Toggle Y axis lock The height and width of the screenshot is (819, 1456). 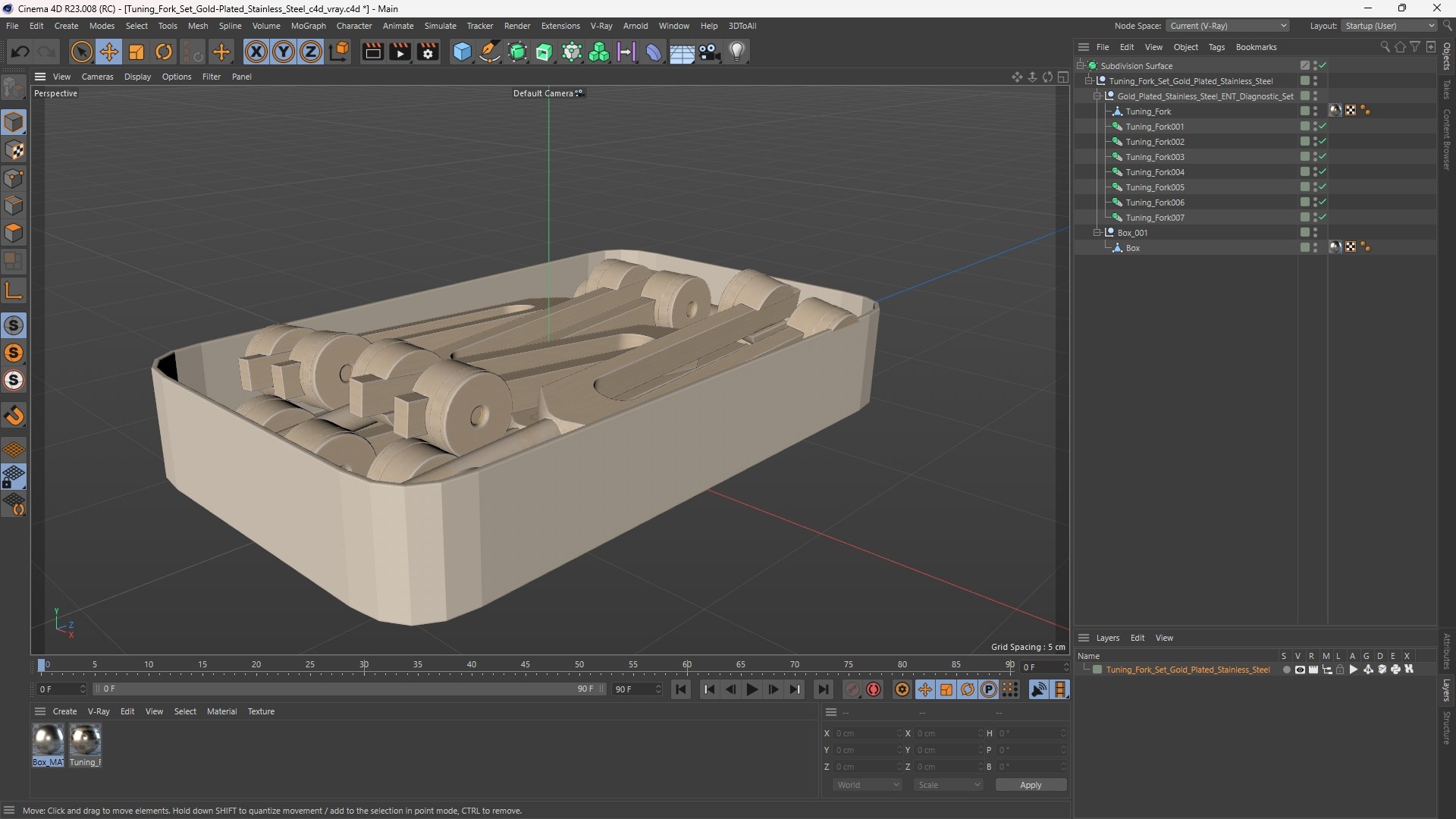(x=284, y=52)
